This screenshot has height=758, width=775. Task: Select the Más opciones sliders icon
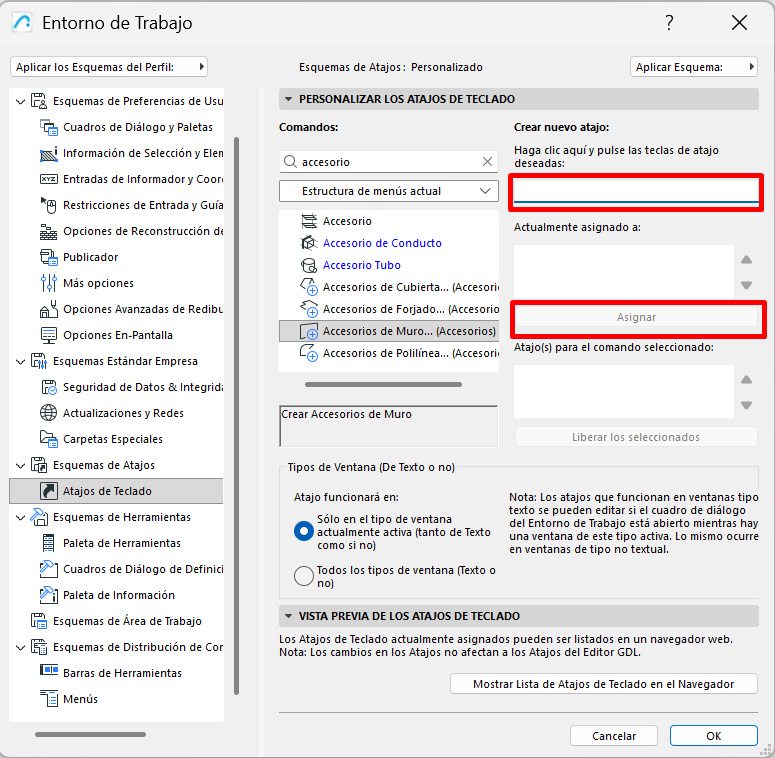pos(48,283)
